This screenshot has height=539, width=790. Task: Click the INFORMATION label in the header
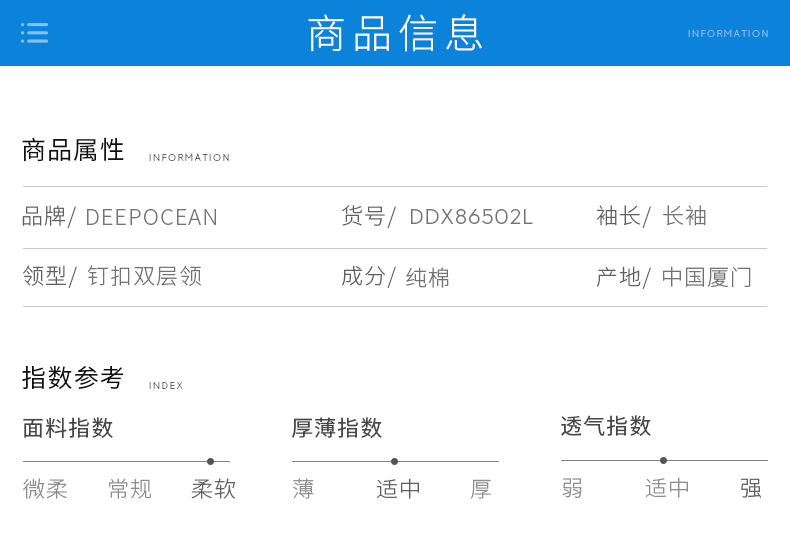728,34
